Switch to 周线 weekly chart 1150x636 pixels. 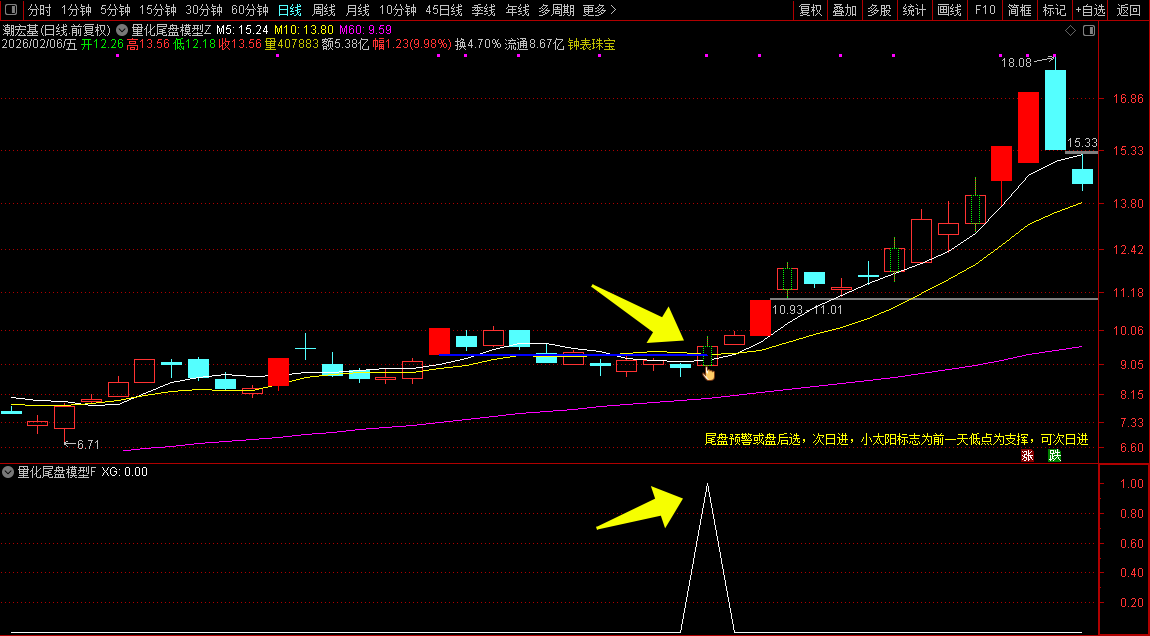click(x=323, y=10)
